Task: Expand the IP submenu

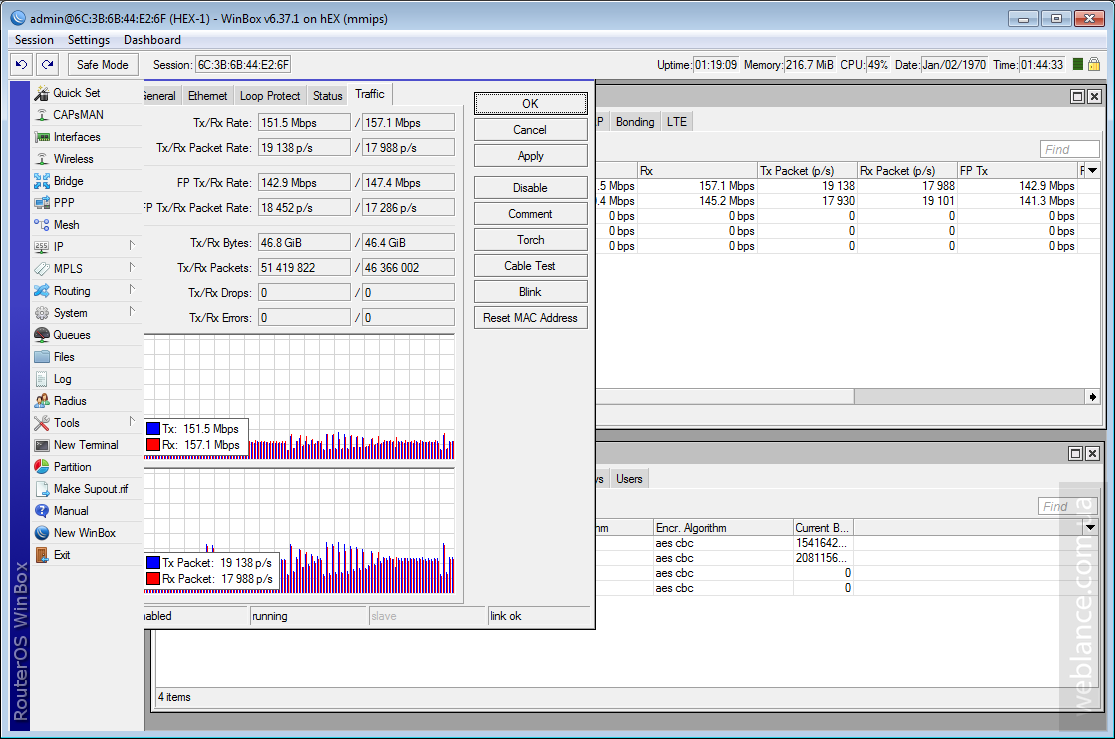Action: (58, 247)
